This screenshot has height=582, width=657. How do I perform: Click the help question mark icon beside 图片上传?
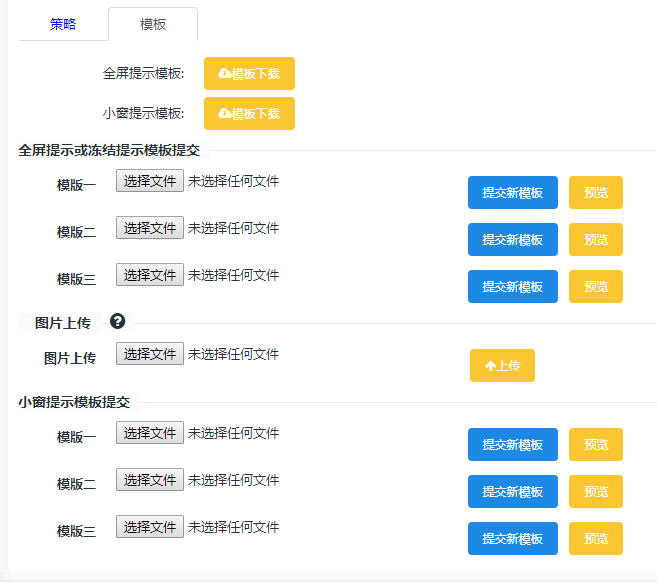click(x=117, y=321)
